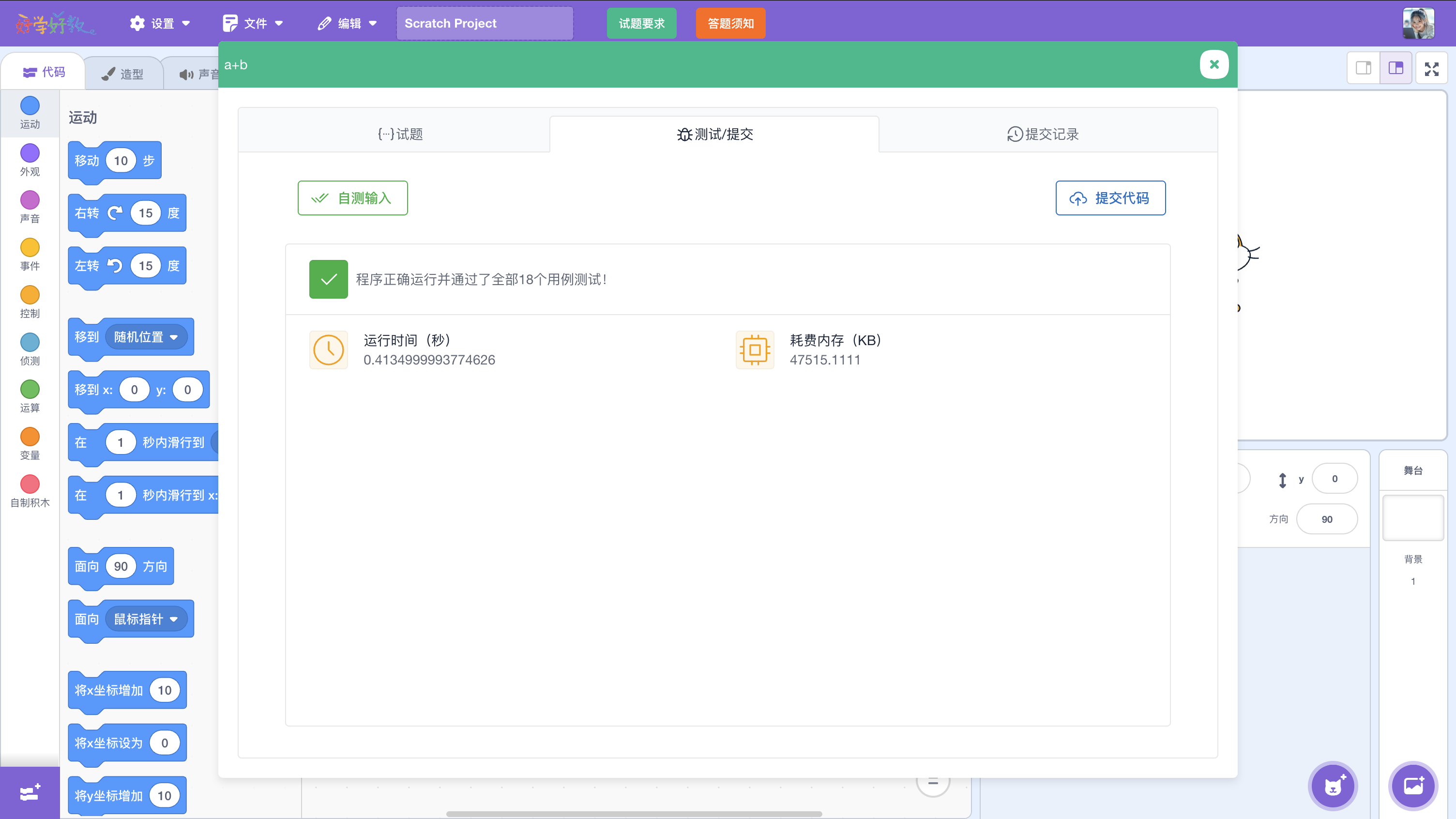Select the 控制 block category

pyautogui.click(x=30, y=303)
